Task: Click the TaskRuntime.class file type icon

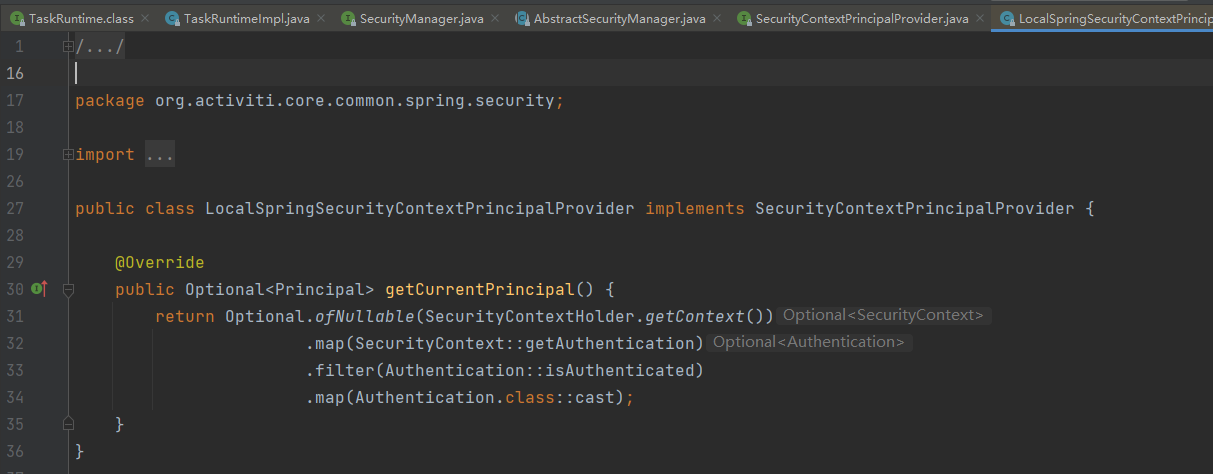Action: click(x=17, y=19)
